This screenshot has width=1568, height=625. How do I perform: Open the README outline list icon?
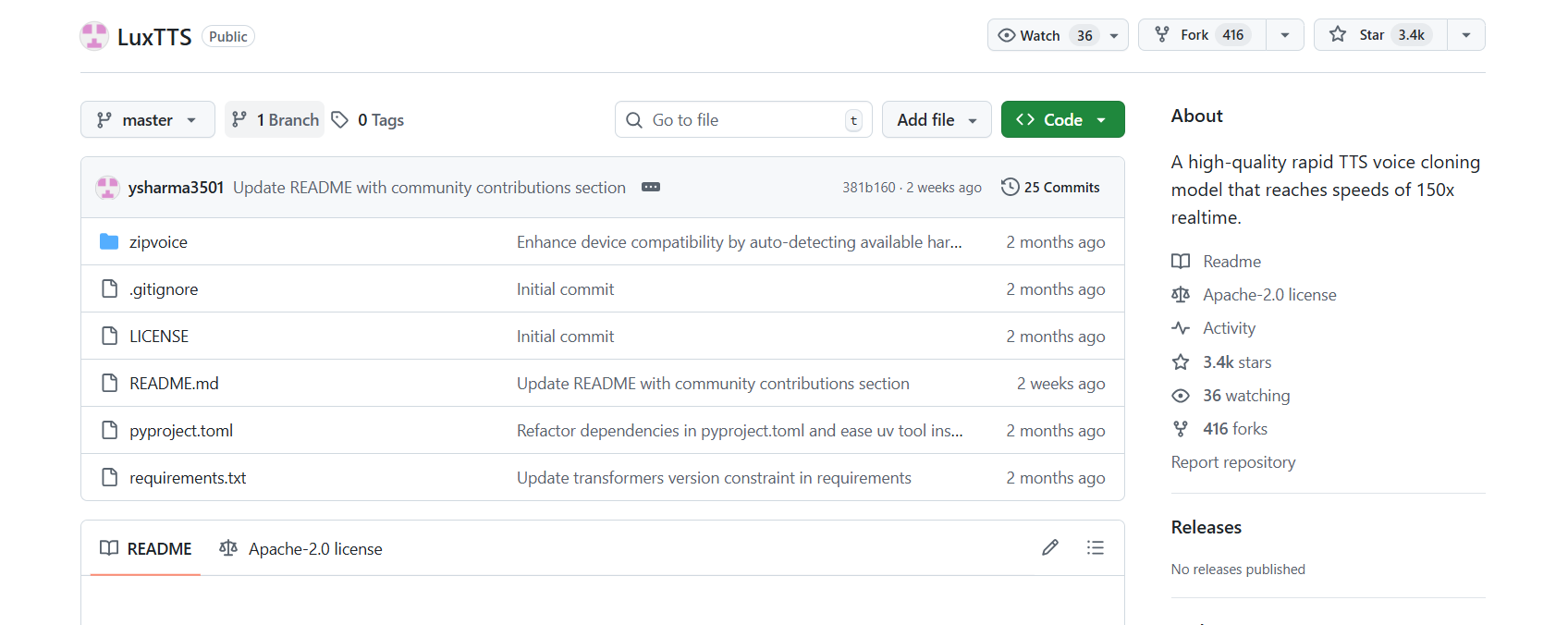coord(1096,547)
